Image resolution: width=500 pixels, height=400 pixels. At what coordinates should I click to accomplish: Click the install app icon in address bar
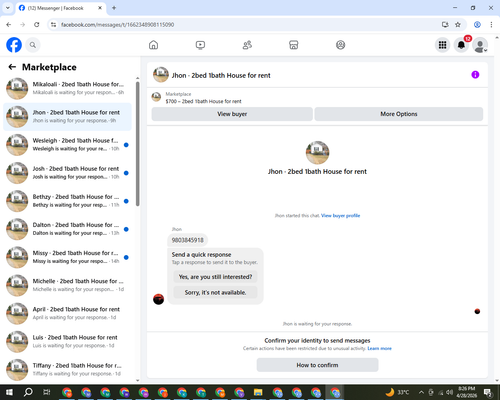click(445, 25)
